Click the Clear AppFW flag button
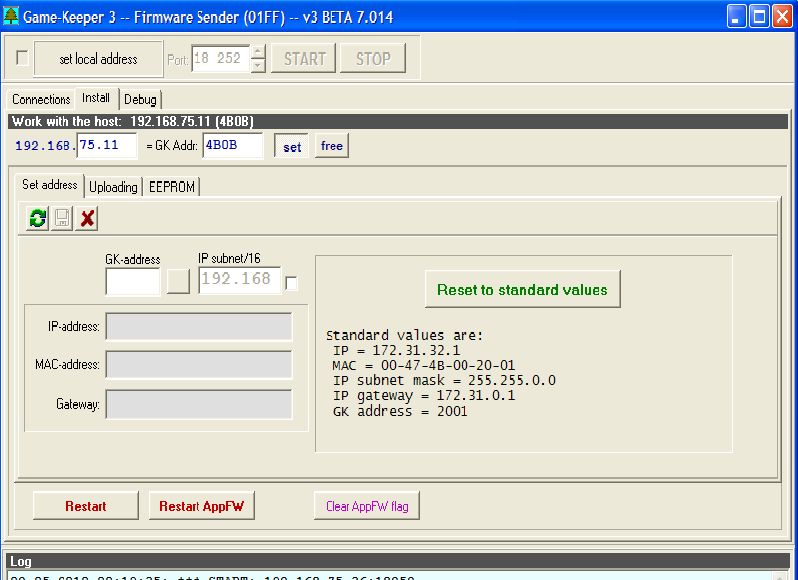798x580 pixels. click(367, 506)
